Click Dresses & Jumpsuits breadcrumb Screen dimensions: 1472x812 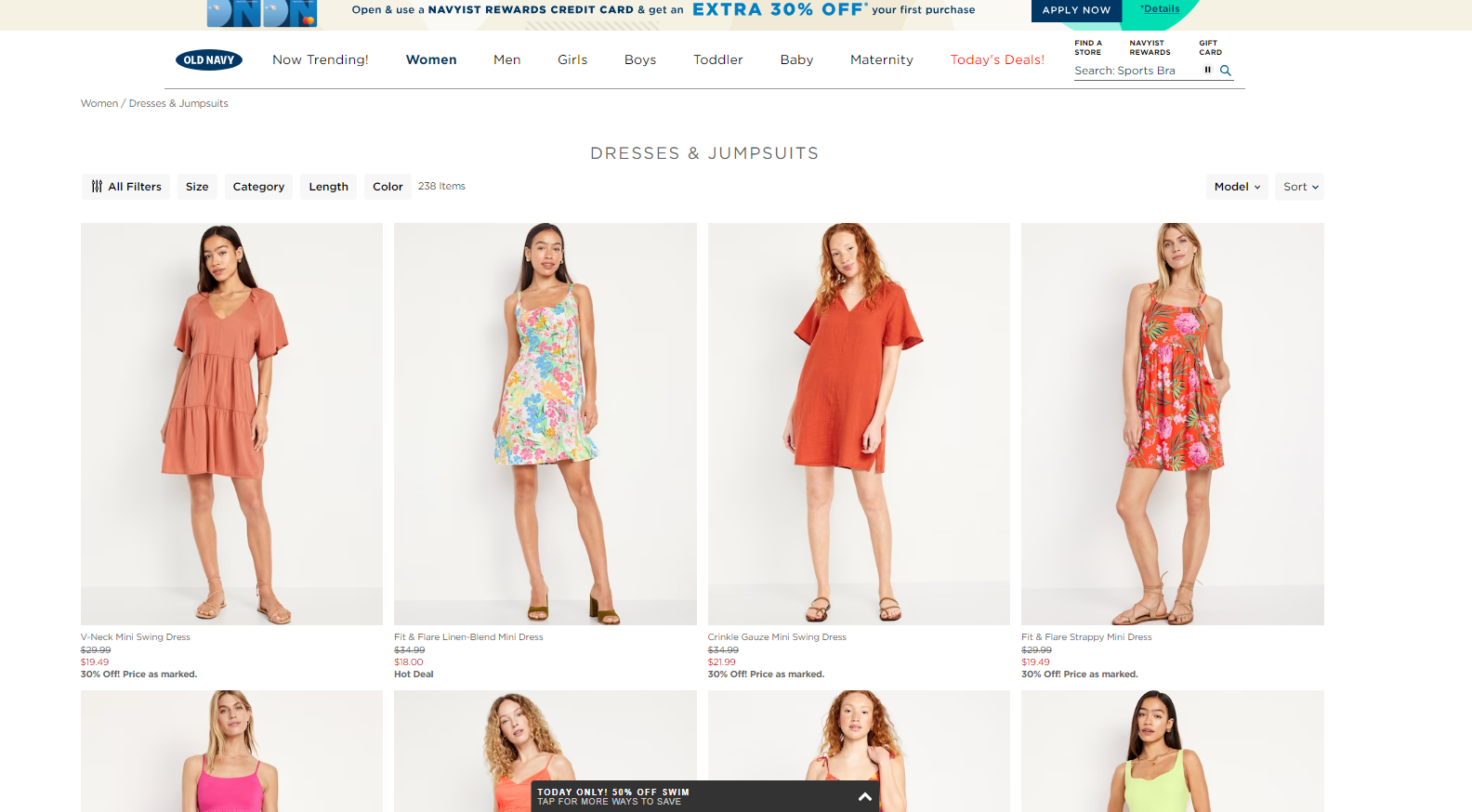pyautogui.click(x=178, y=103)
